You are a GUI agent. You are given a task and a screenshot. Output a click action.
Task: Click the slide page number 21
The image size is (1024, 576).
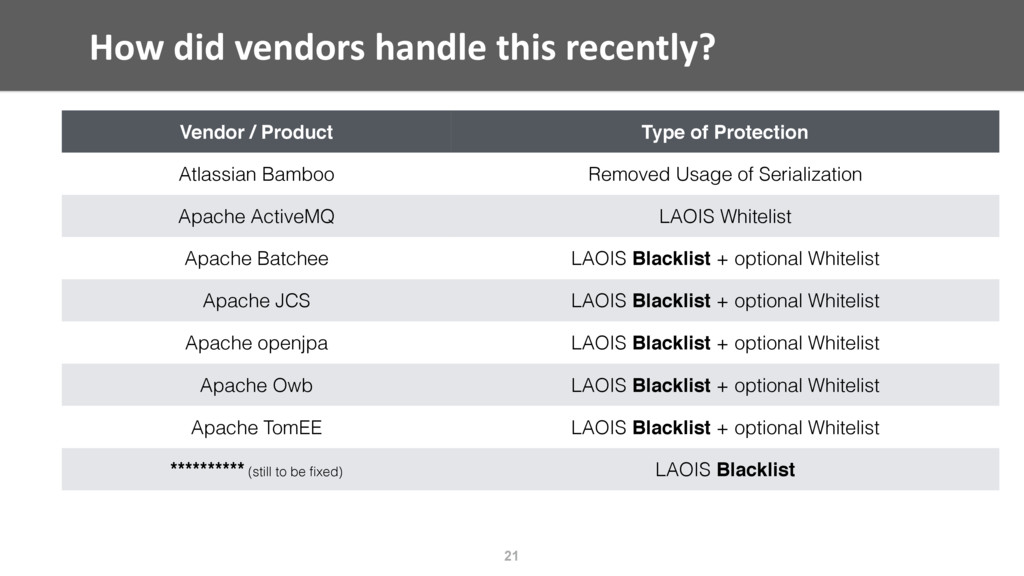[511, 556]
